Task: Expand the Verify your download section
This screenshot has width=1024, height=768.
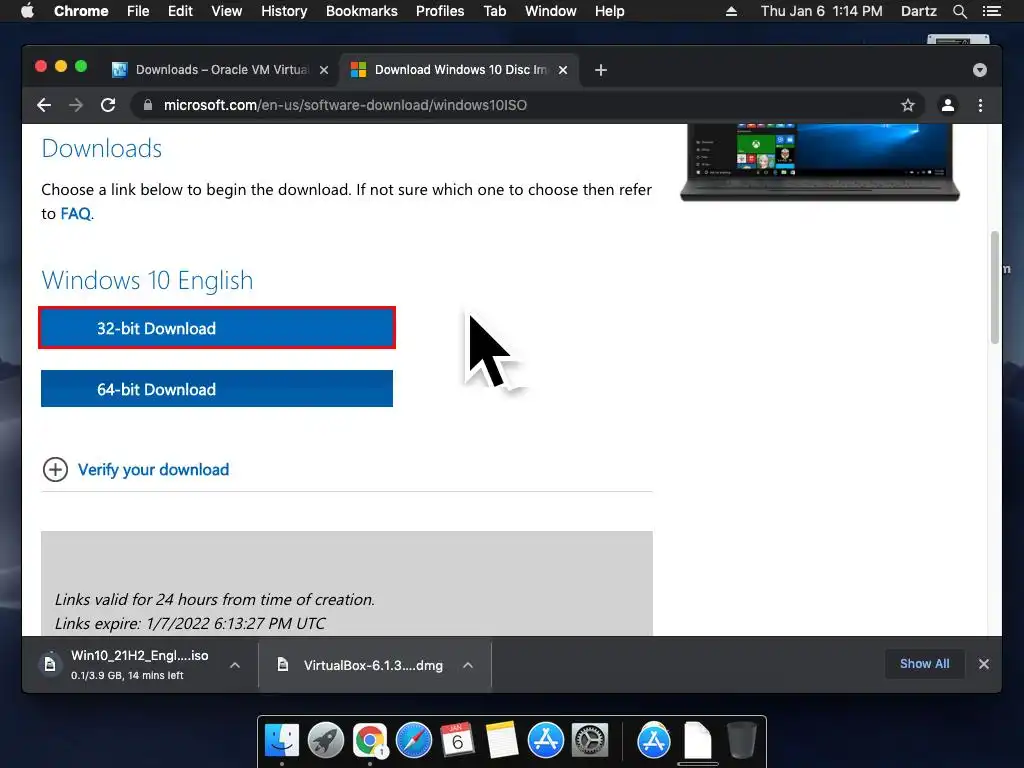Action: (56, 470)
